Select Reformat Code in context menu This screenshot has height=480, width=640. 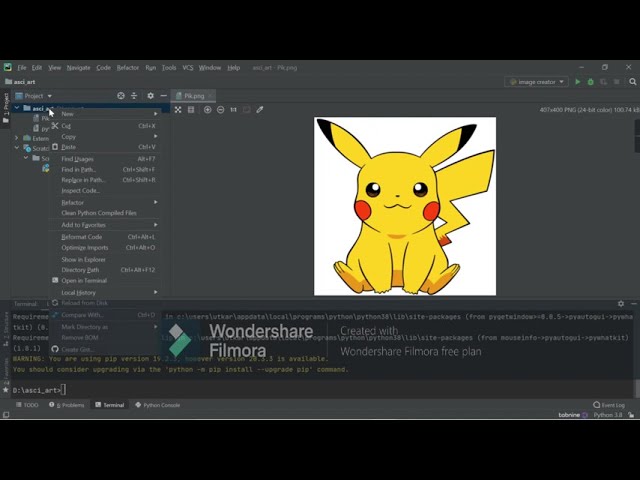coord(104,237)
